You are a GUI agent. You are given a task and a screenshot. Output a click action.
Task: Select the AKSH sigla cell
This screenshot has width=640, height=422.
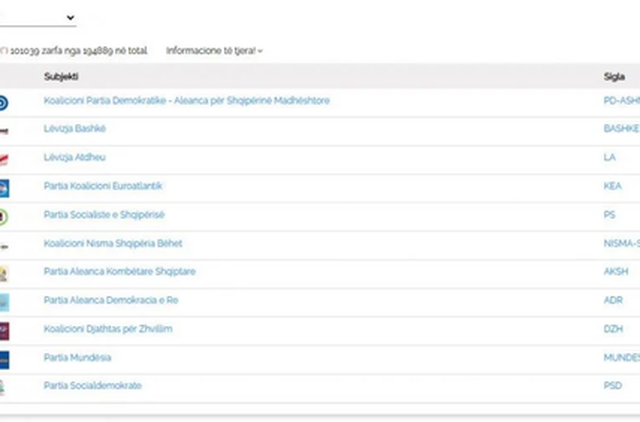[616, 271]
